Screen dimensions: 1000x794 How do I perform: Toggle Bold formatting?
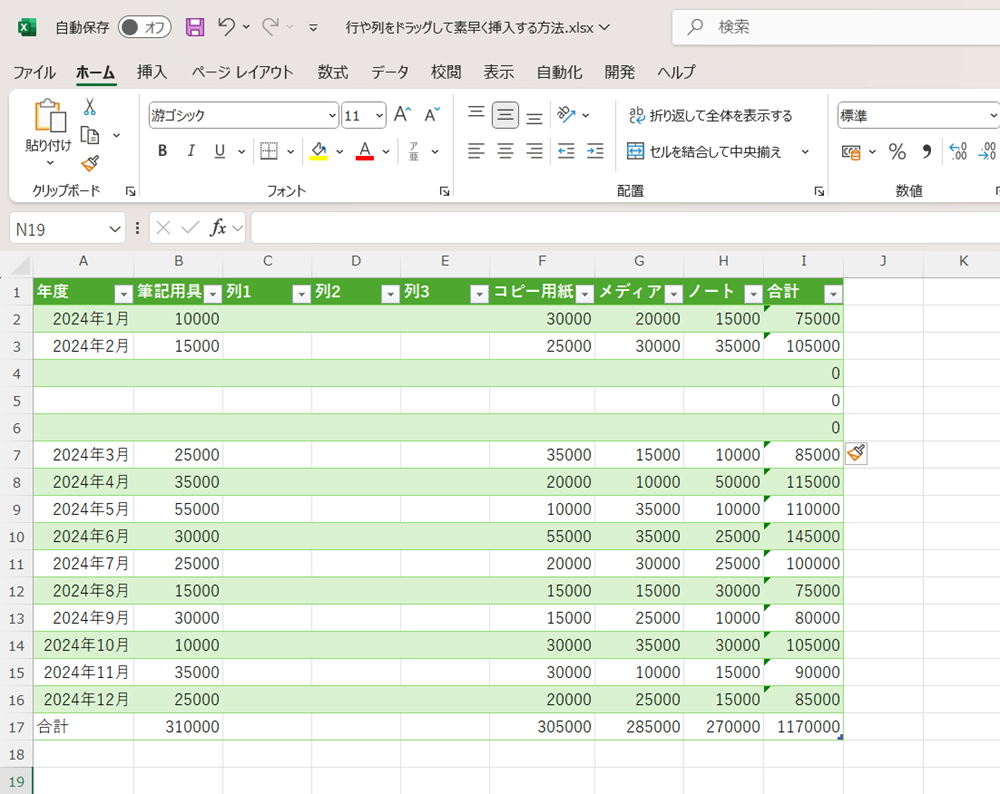point(162,151)
